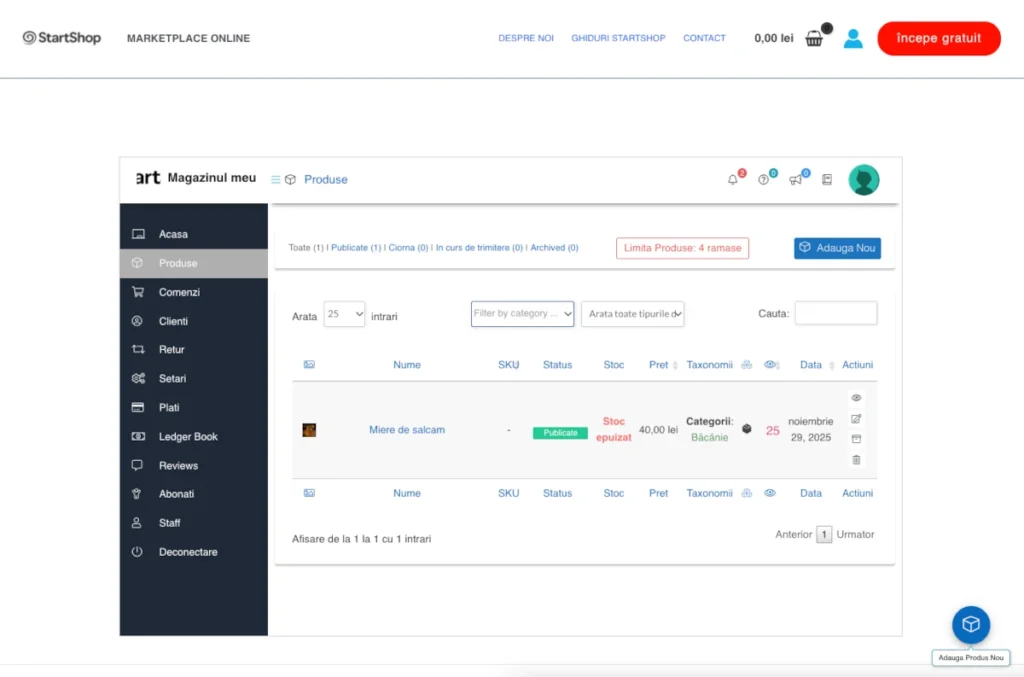Open Ledger Book in sidebar
Image resolution: width=1024 pixels, height=677 pixels.
point(194,436)
